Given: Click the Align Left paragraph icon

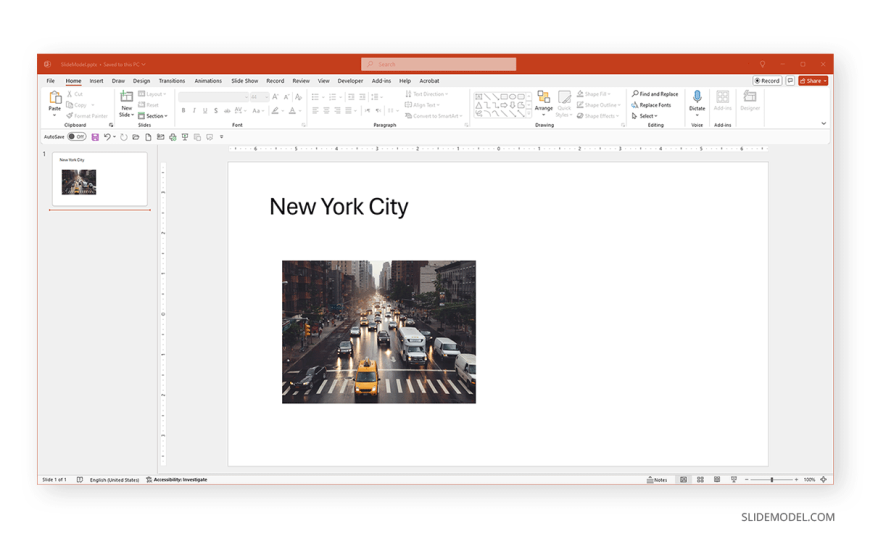Looking at the screenshot, I should pos(315,111).
